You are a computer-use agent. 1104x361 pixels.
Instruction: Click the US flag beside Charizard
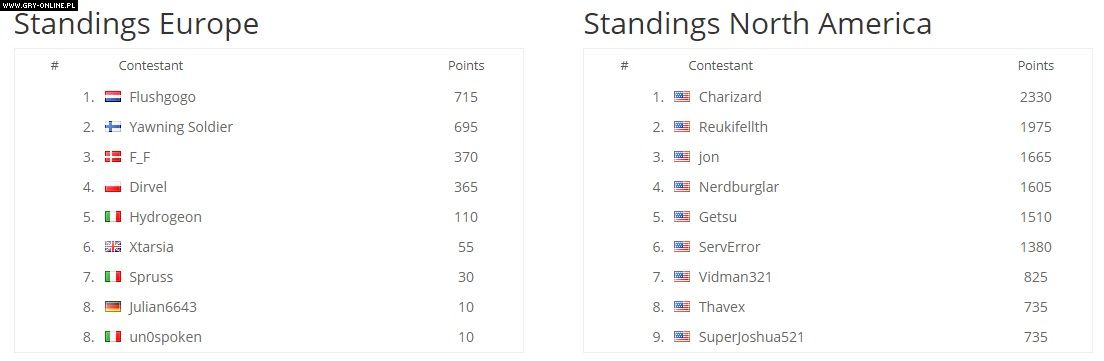[x=682, y=97]
